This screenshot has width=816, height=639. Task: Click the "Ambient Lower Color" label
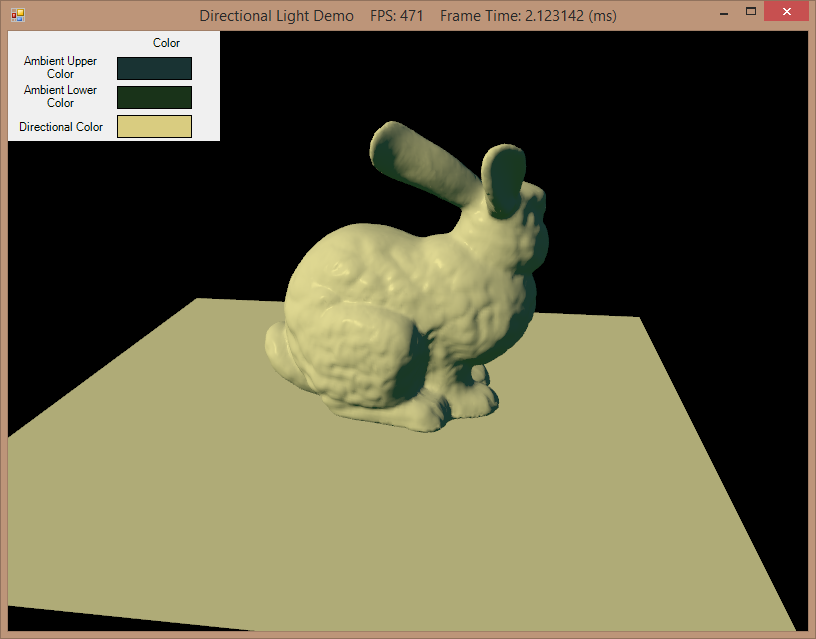pyautogui.click(x=60, y=97)
